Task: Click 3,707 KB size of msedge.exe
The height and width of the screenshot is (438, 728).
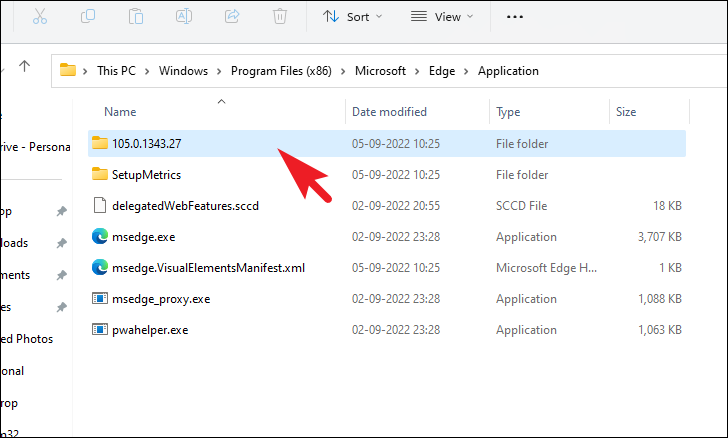Action: 659,237
